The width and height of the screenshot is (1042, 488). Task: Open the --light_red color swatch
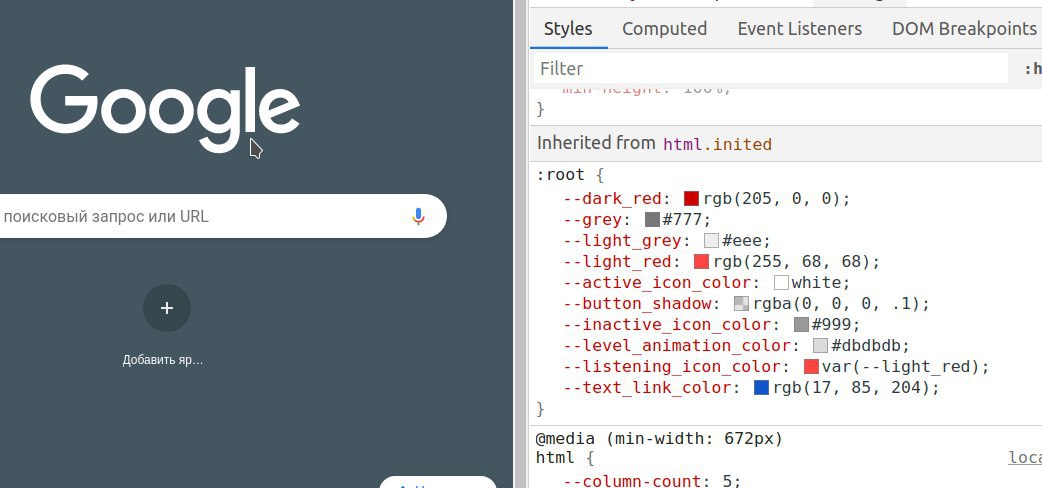click(701, 261)
